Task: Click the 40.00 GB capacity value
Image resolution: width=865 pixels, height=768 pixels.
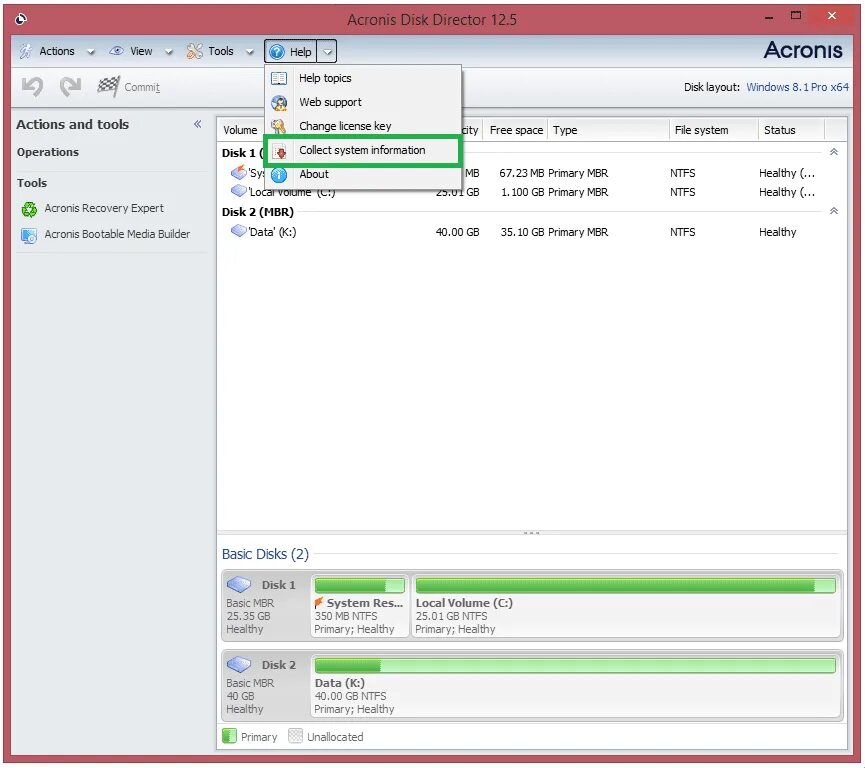Action: click(457, 232)
